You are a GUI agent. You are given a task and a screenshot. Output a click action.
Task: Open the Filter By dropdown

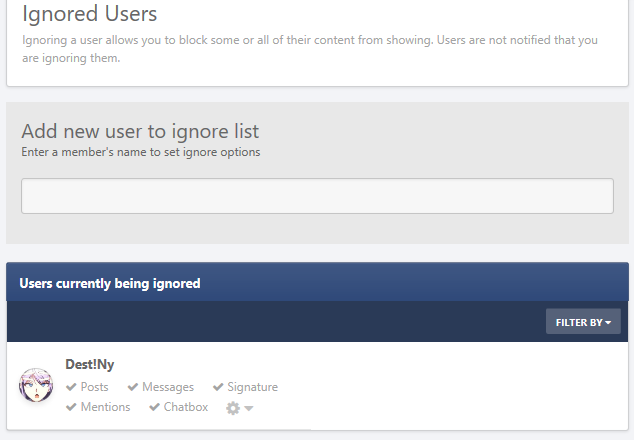point(583,322)
